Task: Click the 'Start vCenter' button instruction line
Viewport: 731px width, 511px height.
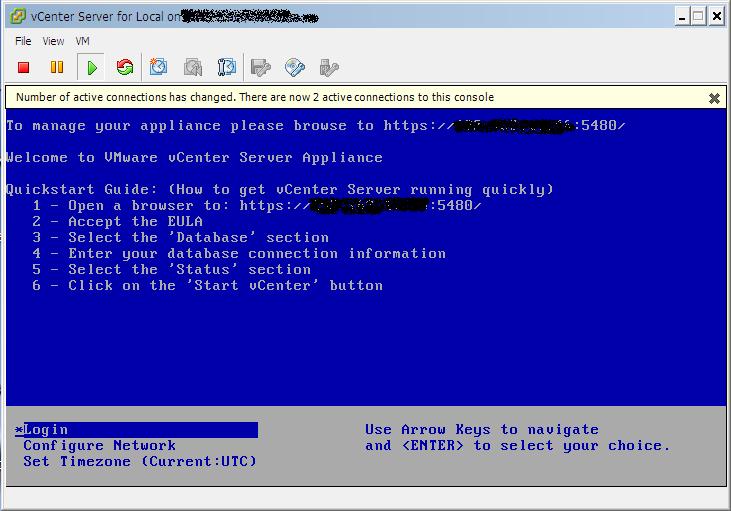Action: tap(225, 285)
